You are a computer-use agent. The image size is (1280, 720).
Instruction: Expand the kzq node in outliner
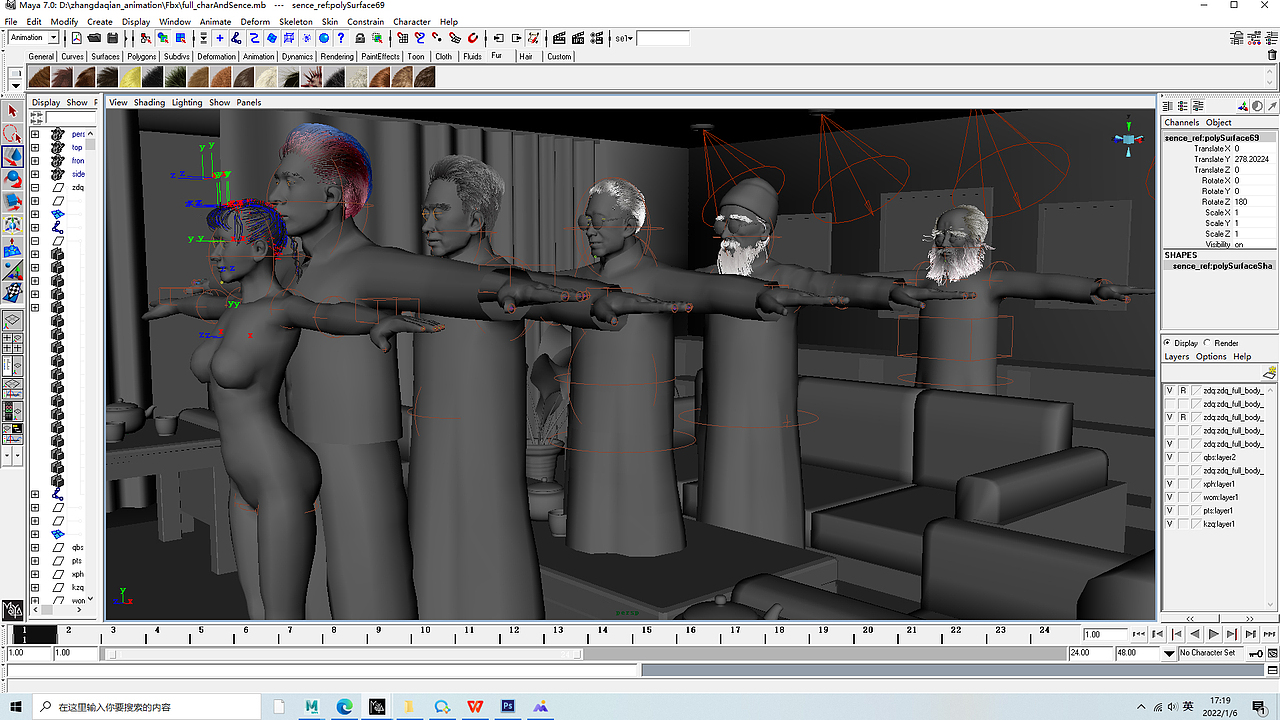(x=35, y=587)
